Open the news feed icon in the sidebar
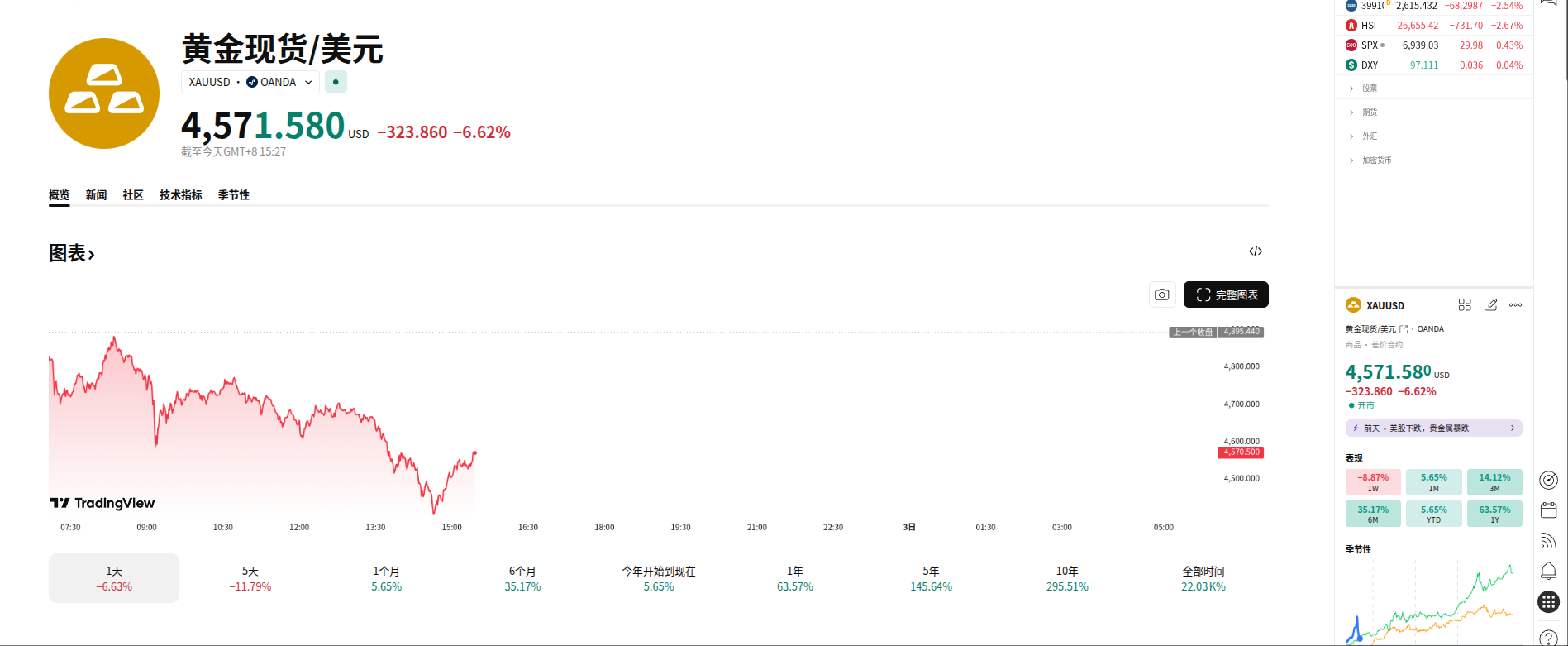Viewport: 1568px width, 646px height. click(x=1548, y=541)
